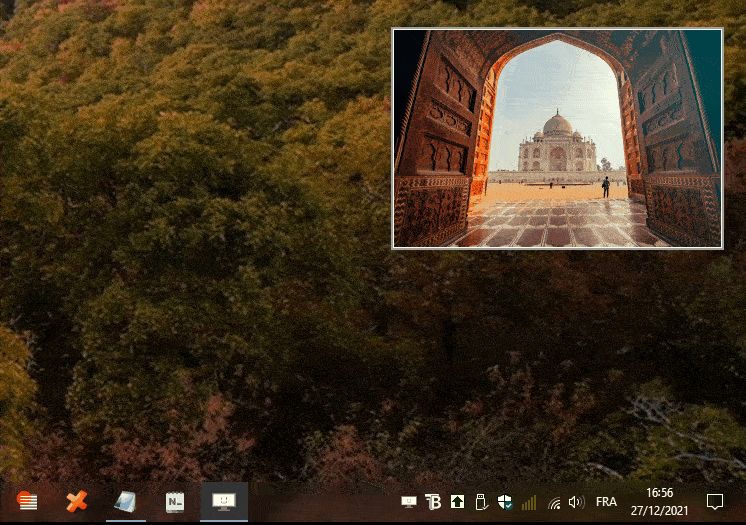
Task: Open the N notebook taskbar app
Action: [175, 502]
